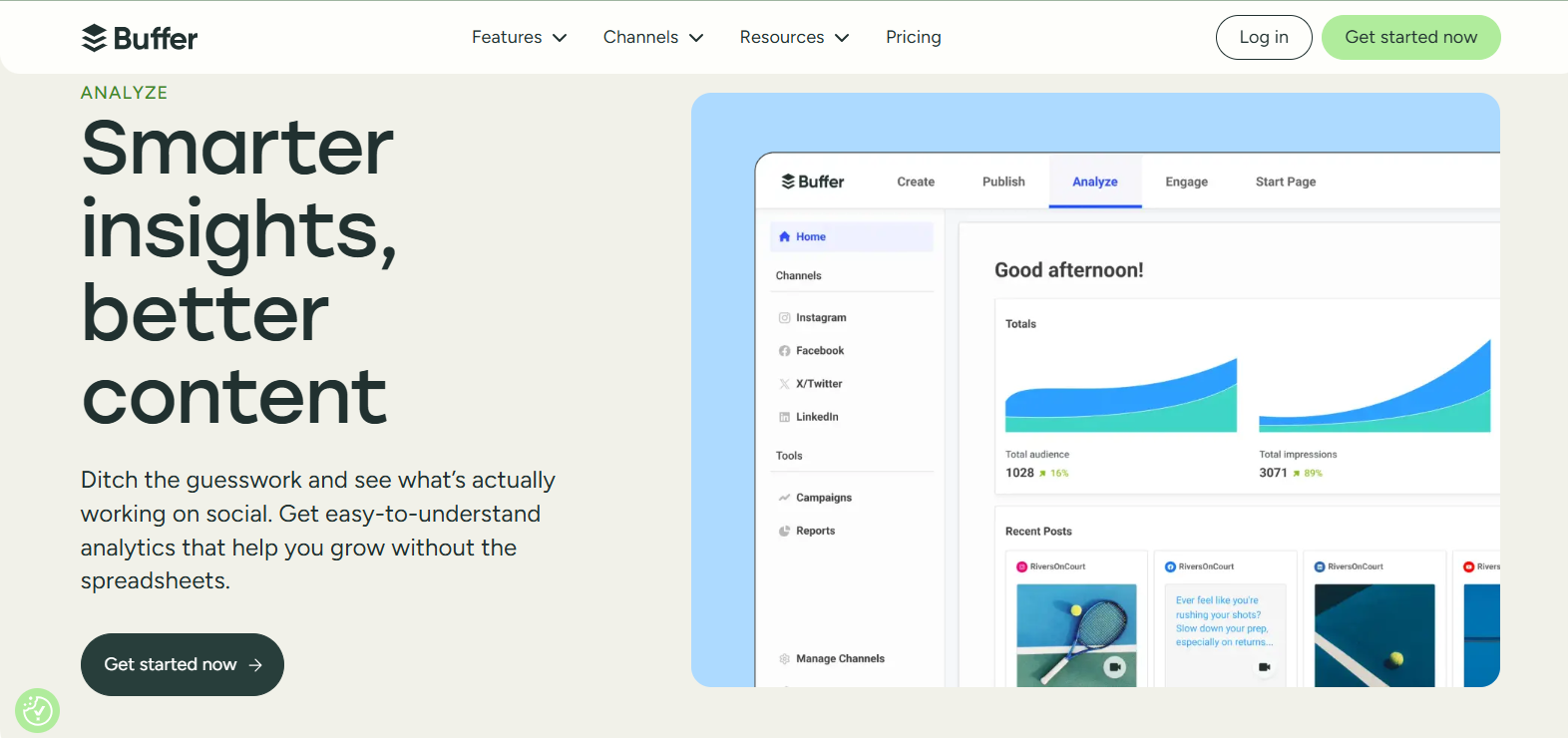Viewport: 1568px width, 738px height.
Task: Open the Channels dropdown in the navbar
Action: 653,38
